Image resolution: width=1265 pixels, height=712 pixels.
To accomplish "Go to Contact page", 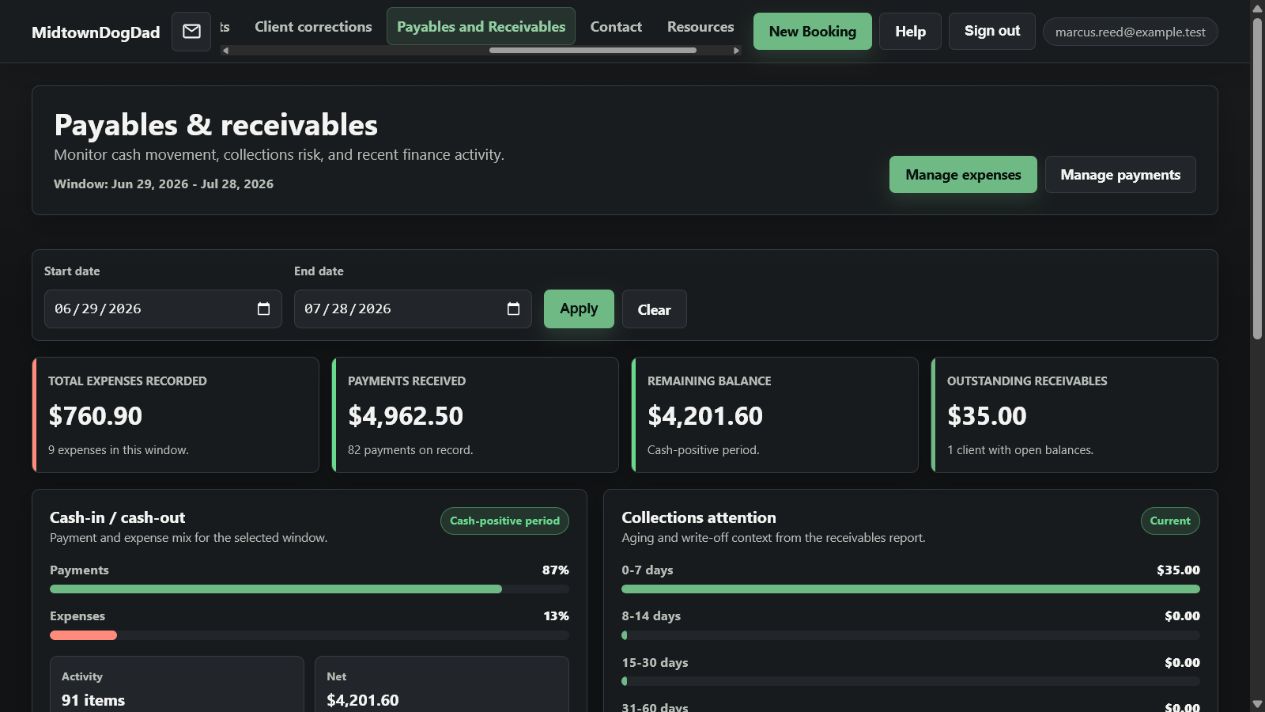I will (616, 27).
